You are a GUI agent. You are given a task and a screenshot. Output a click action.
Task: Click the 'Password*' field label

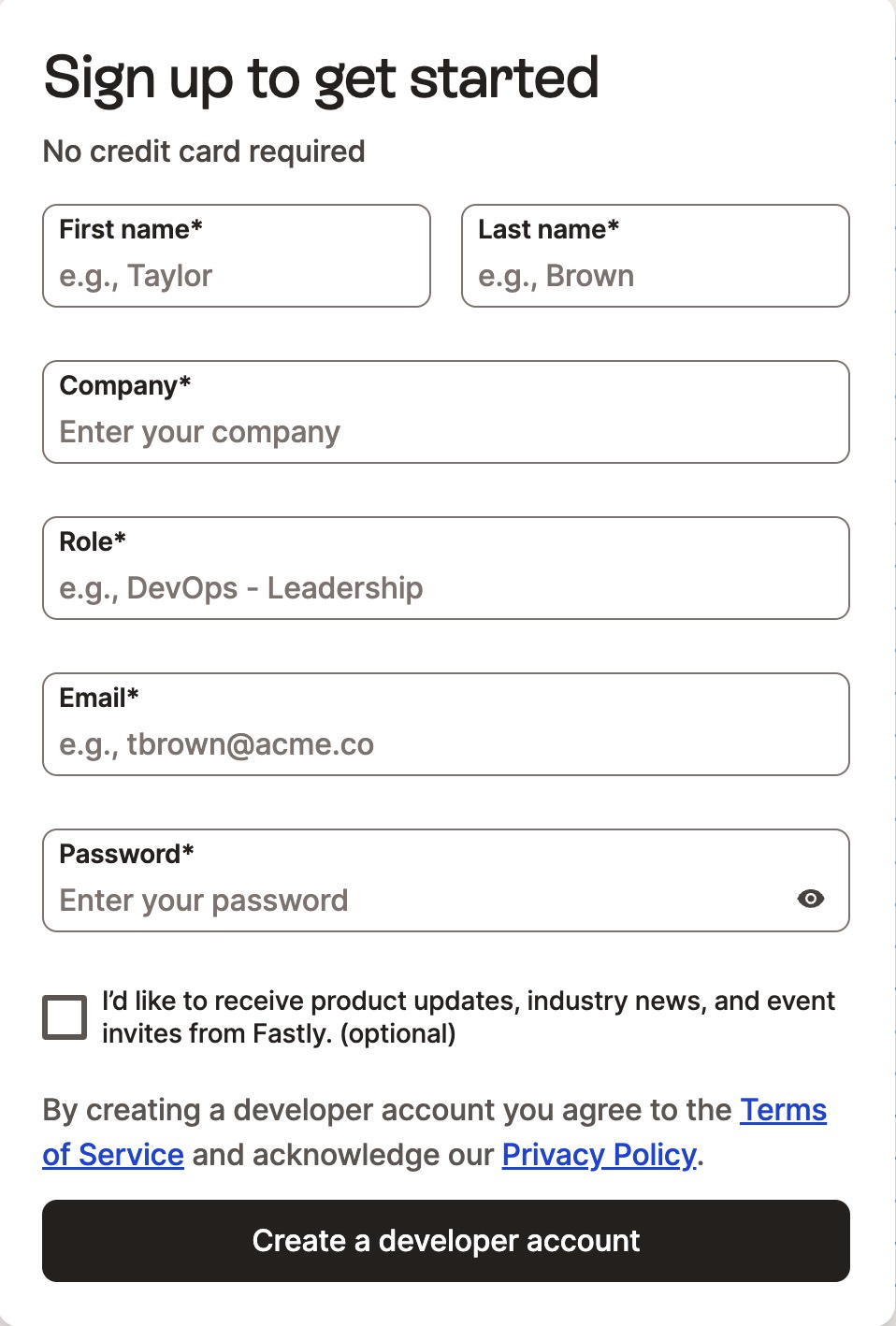point(126,854)
